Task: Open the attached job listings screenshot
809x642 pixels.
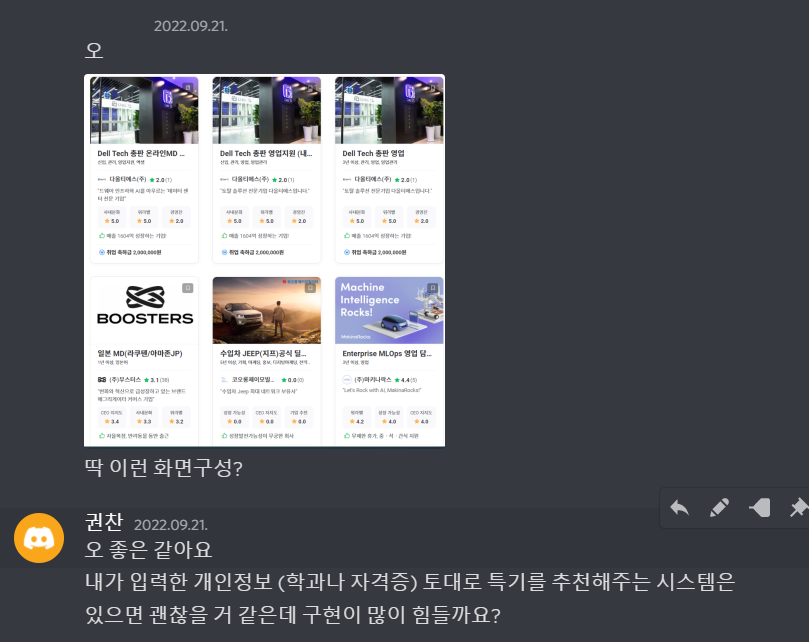Action: (x=265, y=261)
